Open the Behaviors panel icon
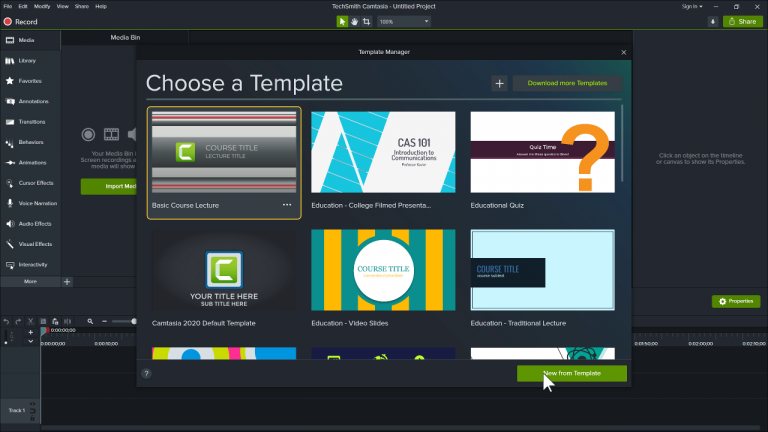Viewport: 768px width, 432px height. tap(10, 143)
